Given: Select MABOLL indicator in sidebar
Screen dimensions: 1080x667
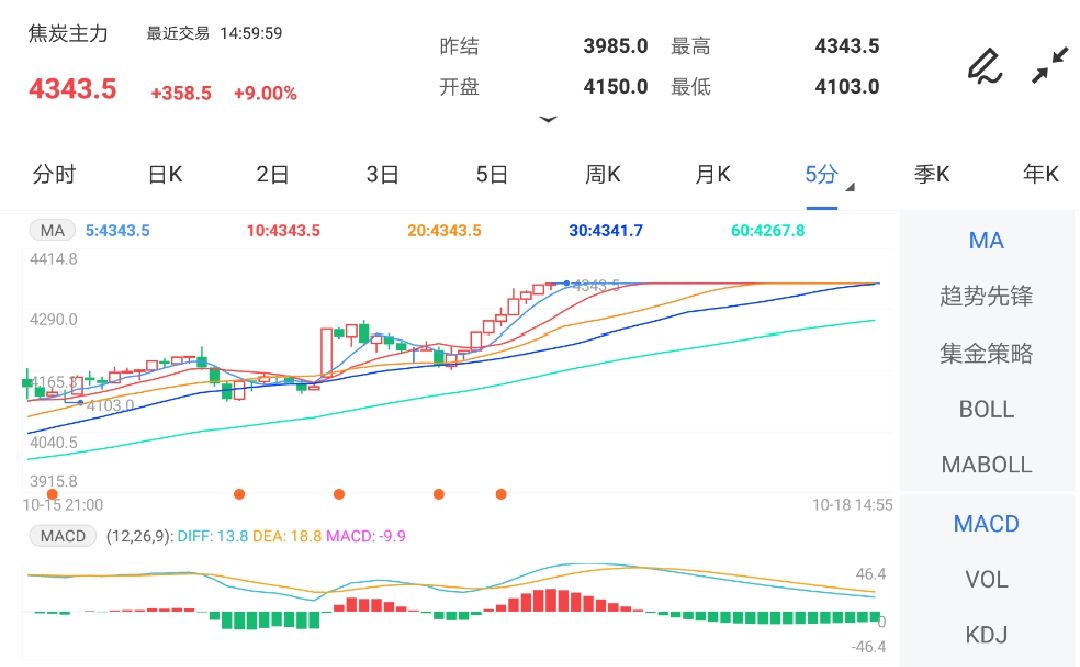Looking at the screenshot, I should pos(986,464).
